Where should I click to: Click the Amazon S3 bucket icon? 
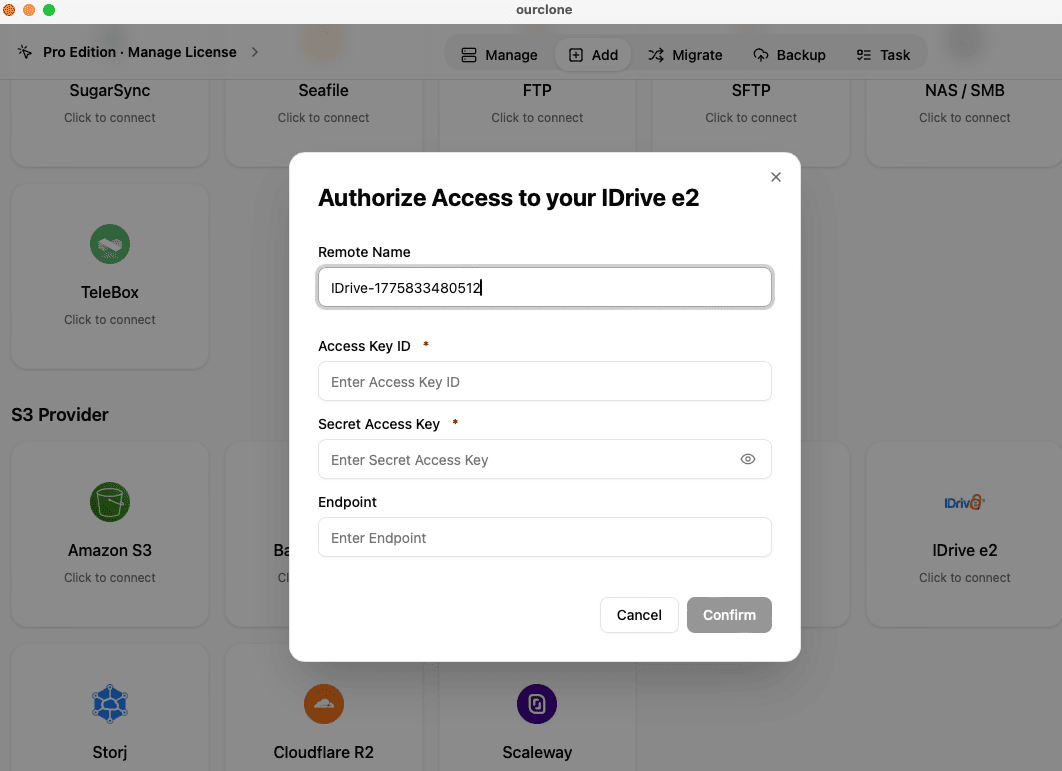tap(109, 502)
